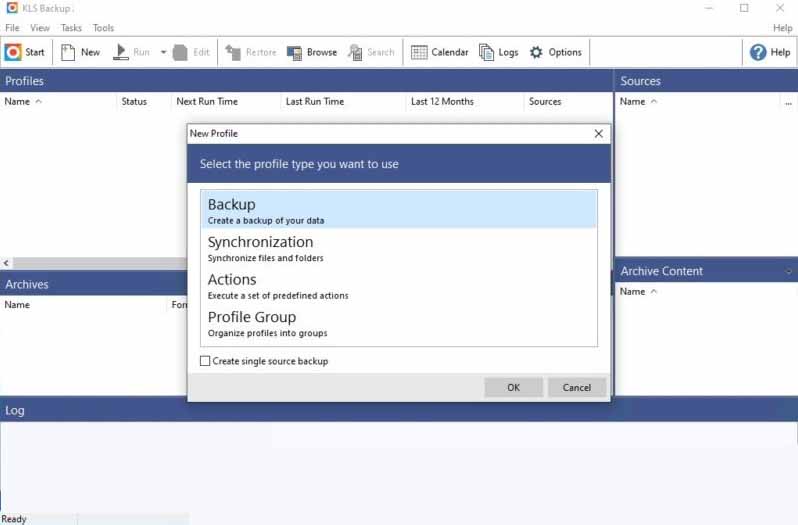Click the Profiles scrollbar left arrow
This screenshot has height=525, width=798.
[6, 263]
